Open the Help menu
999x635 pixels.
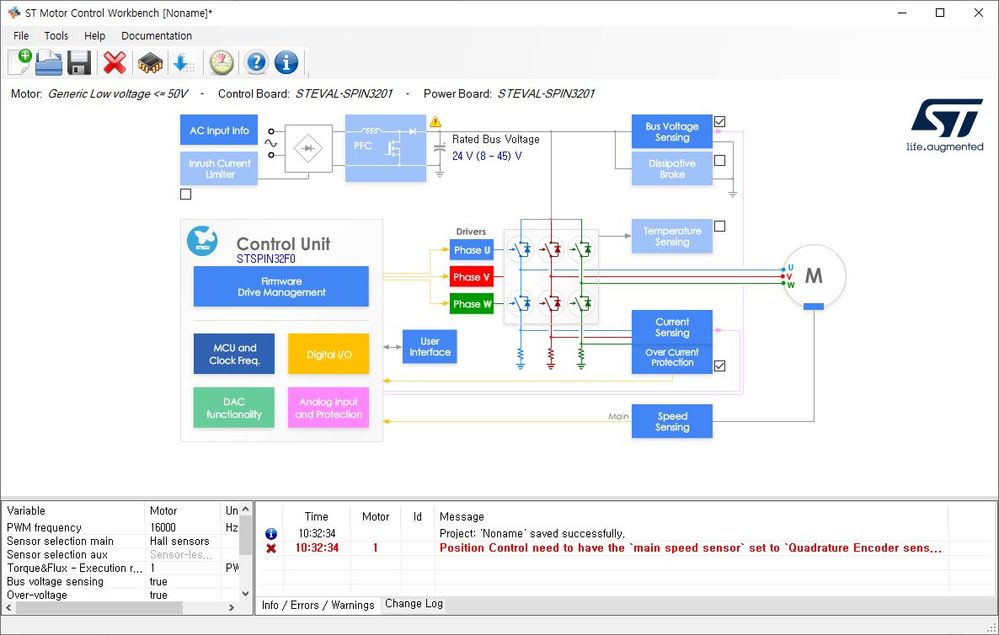94,36
